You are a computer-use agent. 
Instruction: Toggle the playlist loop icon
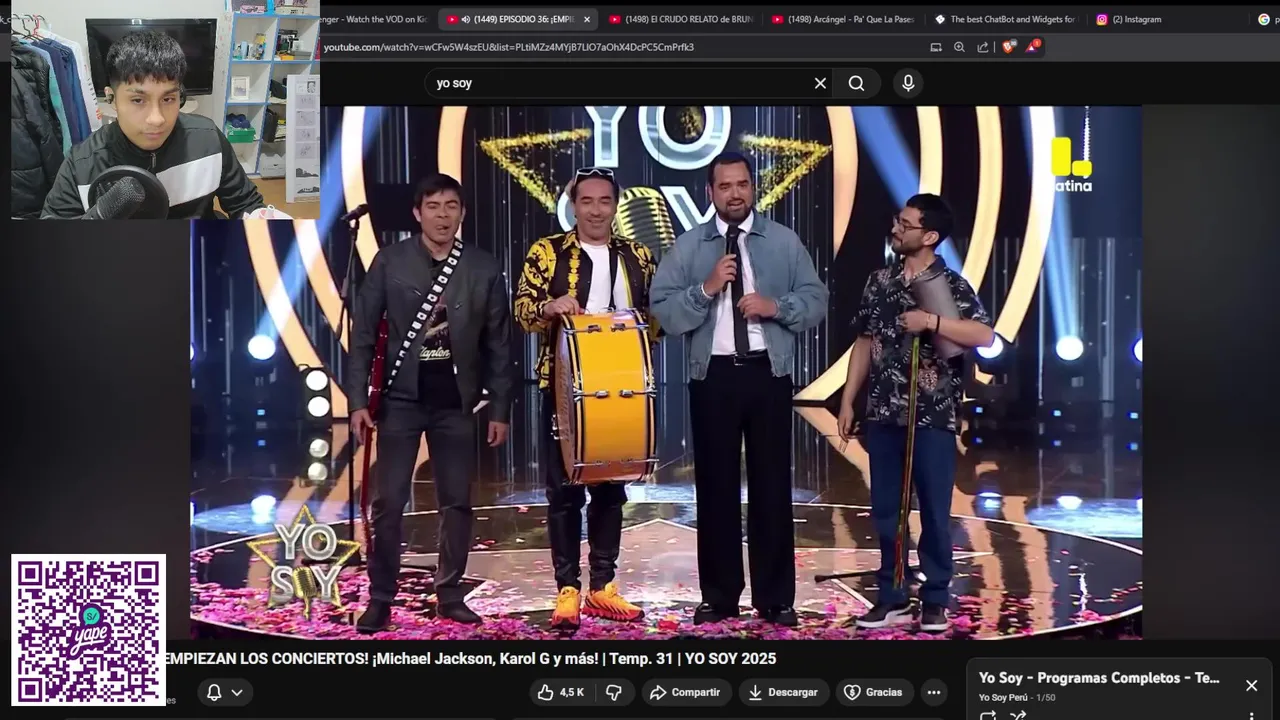click(988, 715)
